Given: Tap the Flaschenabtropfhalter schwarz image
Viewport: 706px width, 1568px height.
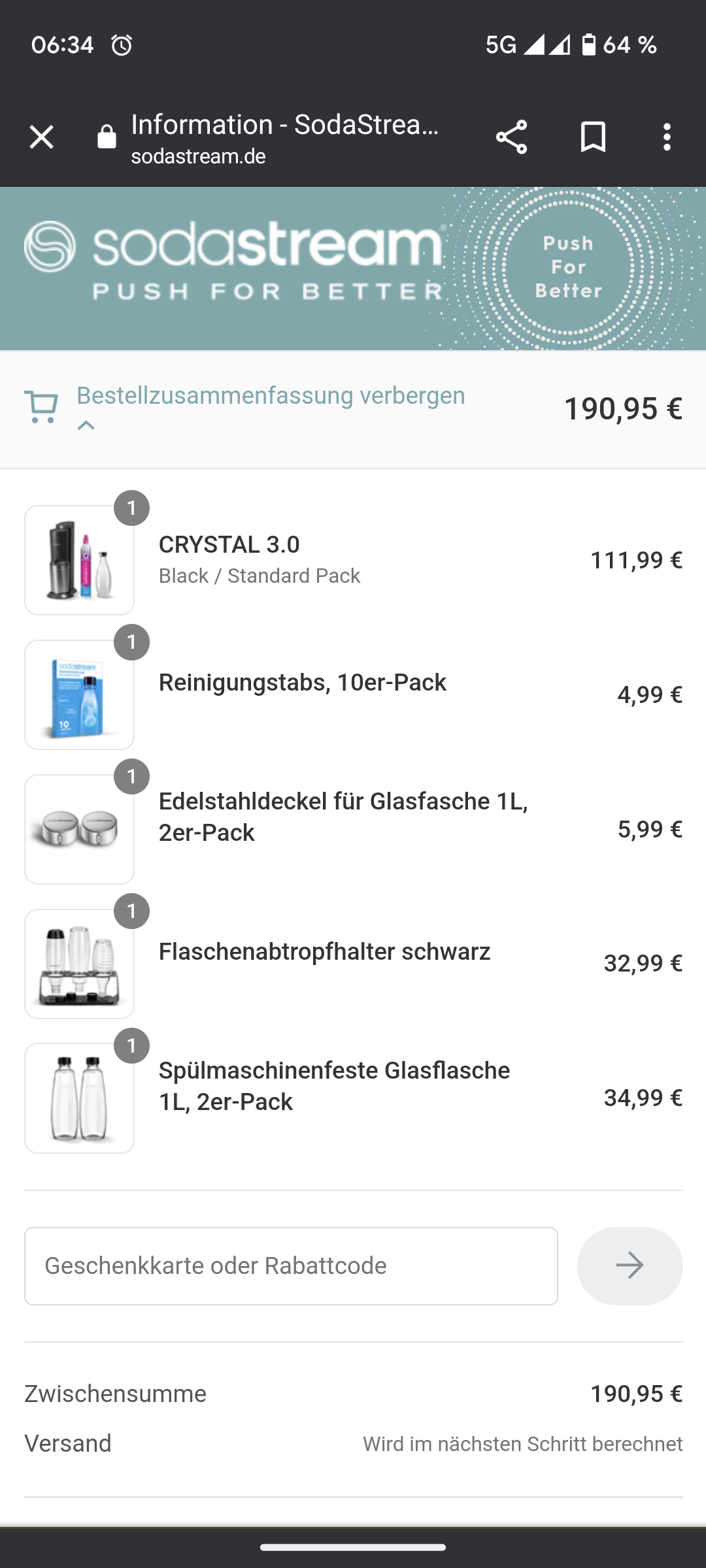Looking at the screenshot, I should coord(79,964).
